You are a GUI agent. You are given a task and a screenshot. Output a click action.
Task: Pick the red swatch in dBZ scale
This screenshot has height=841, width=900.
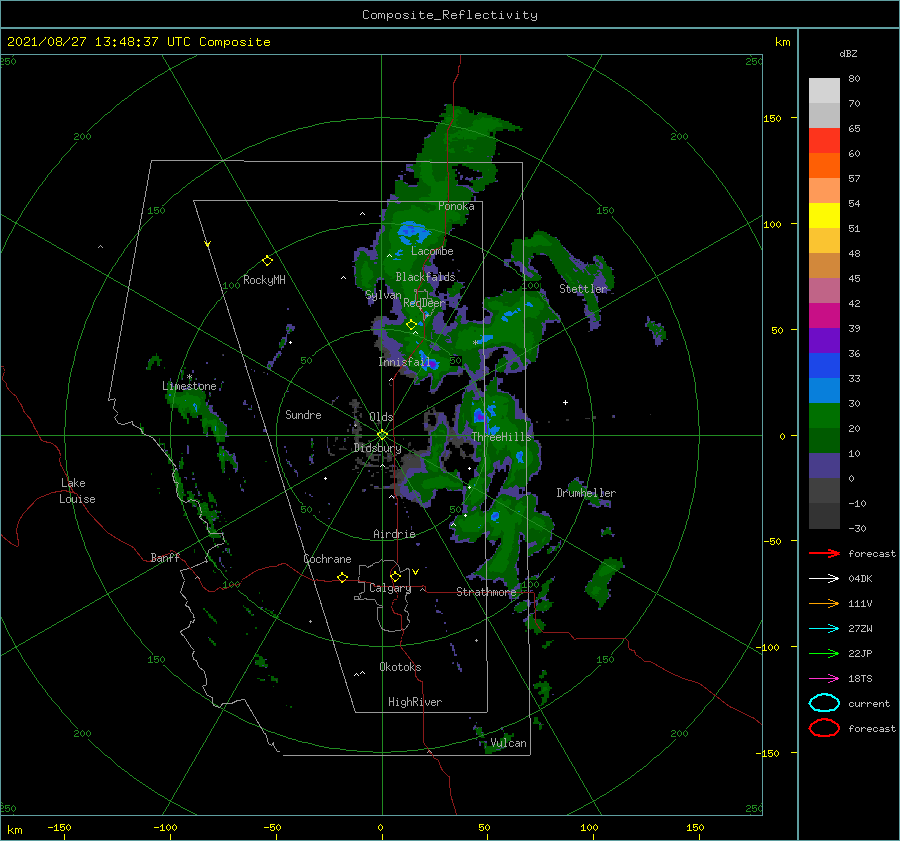(x=824, y=141)
